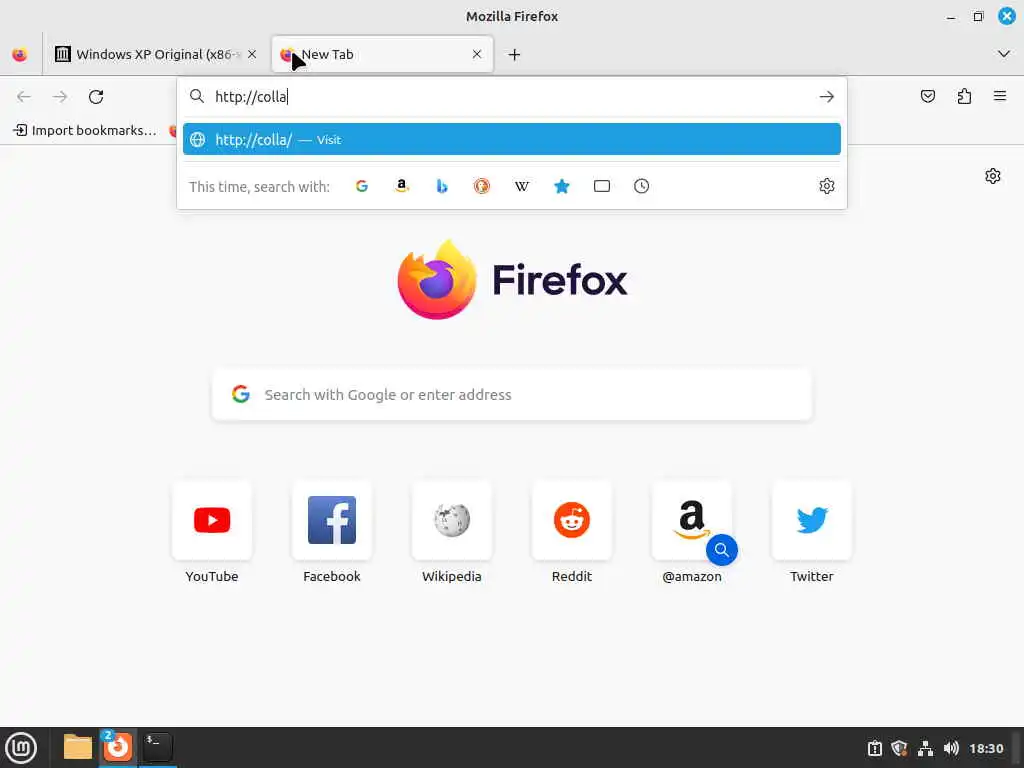The height and width of the screenshot is (768, 1024).
Task: Select Firefox in the taskbar
Action: click(118, 747)
